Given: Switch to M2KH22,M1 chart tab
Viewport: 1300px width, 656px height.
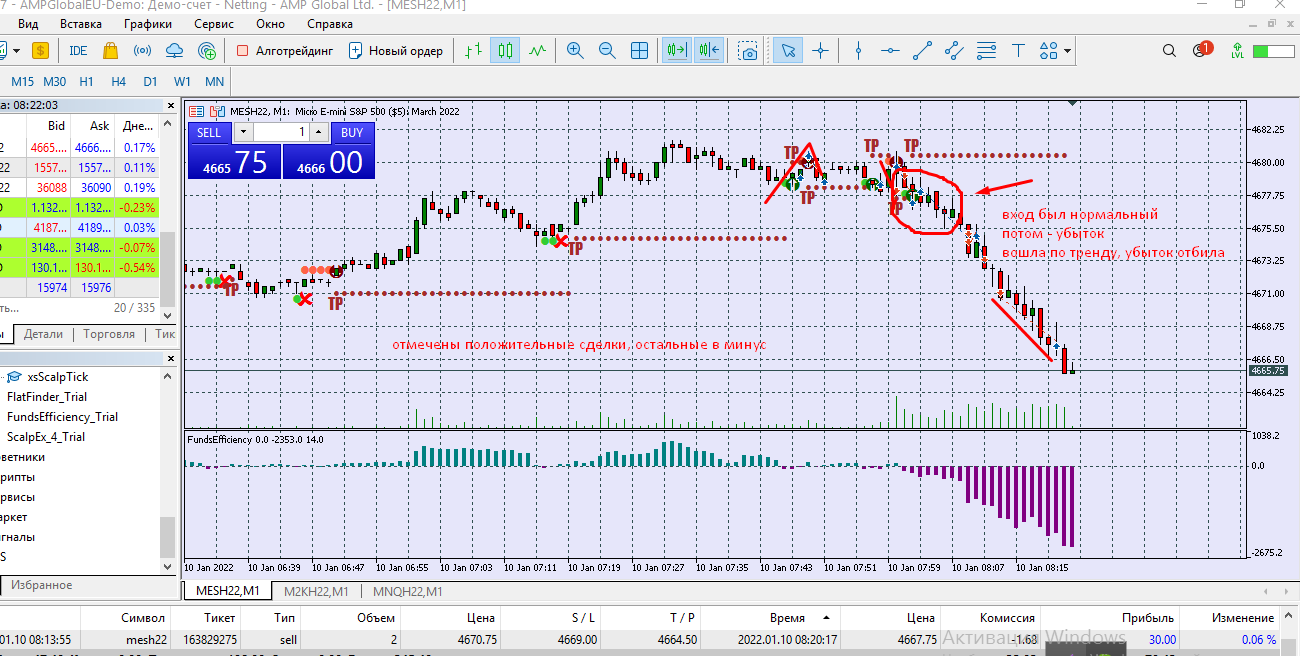Looking at the screenshot, I should pyautogui.click(x=316, y=591).
